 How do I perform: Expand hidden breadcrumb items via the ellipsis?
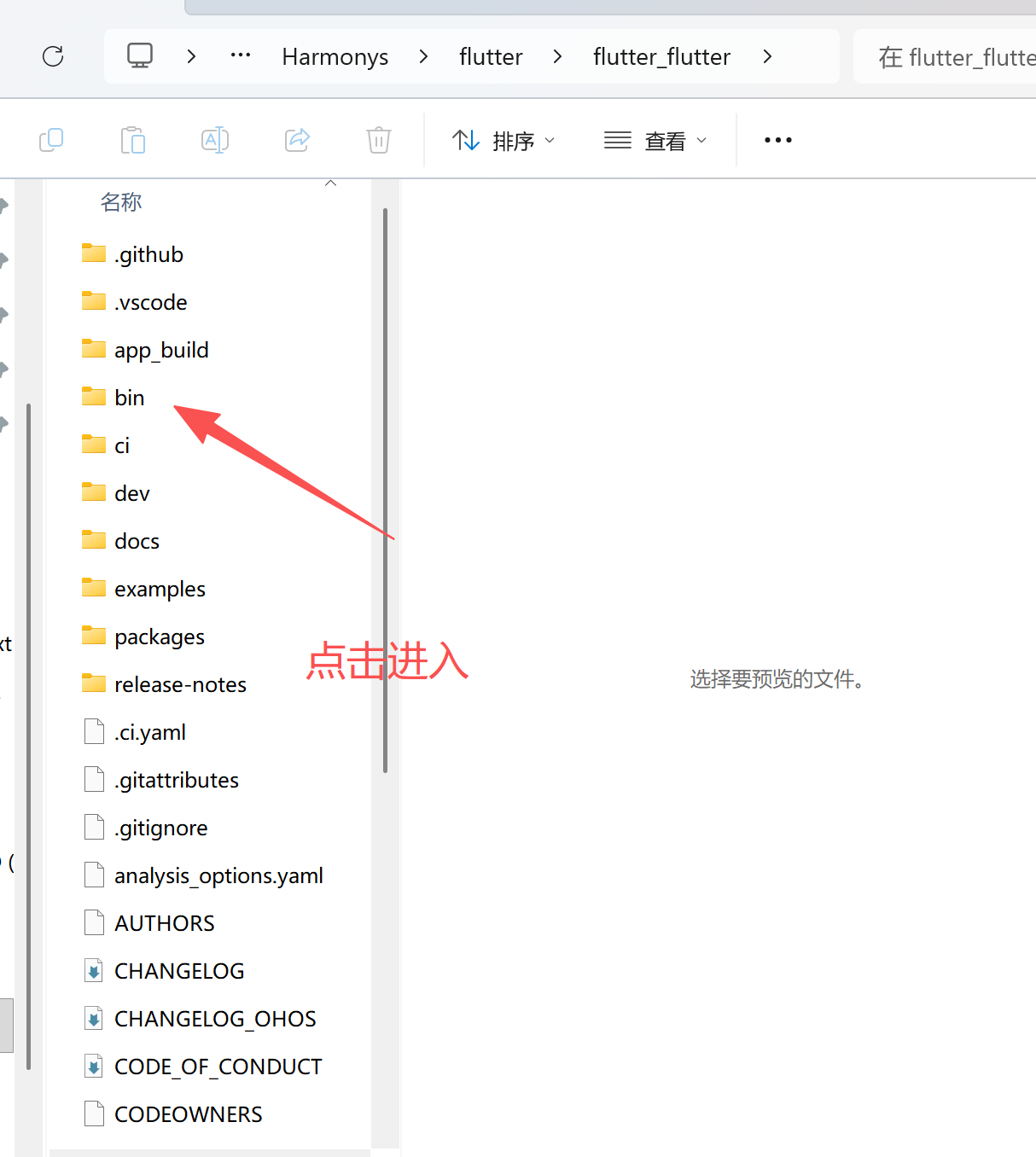pyautogui.click(x=240, y=55)
